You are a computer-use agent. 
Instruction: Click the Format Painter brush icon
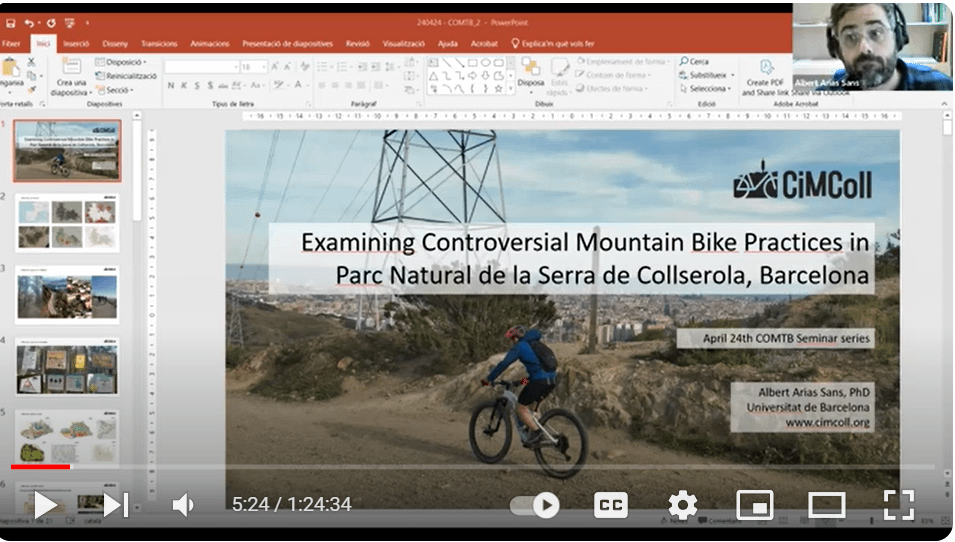point(31,90)
